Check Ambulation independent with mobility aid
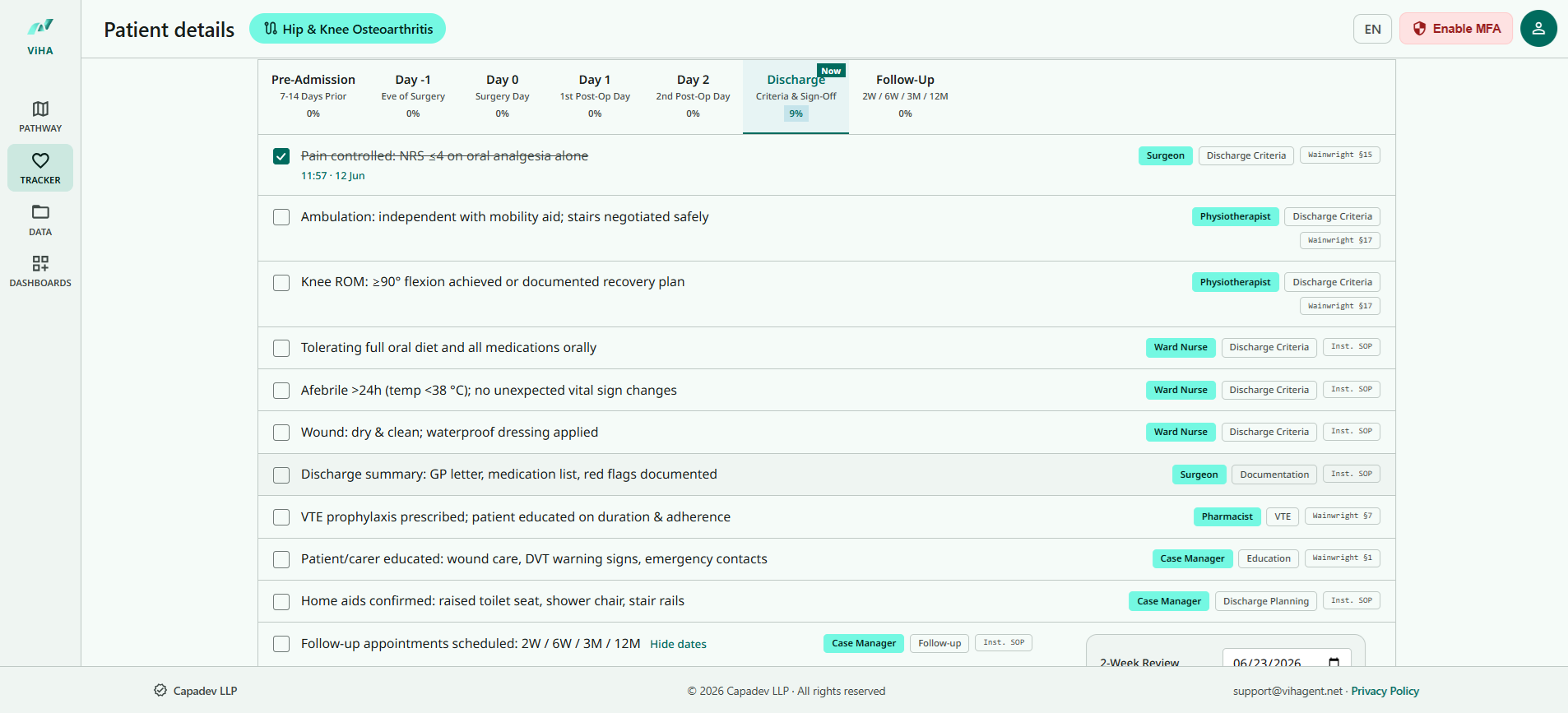This screenshot has height=713, width=1568. coord(281,217)
